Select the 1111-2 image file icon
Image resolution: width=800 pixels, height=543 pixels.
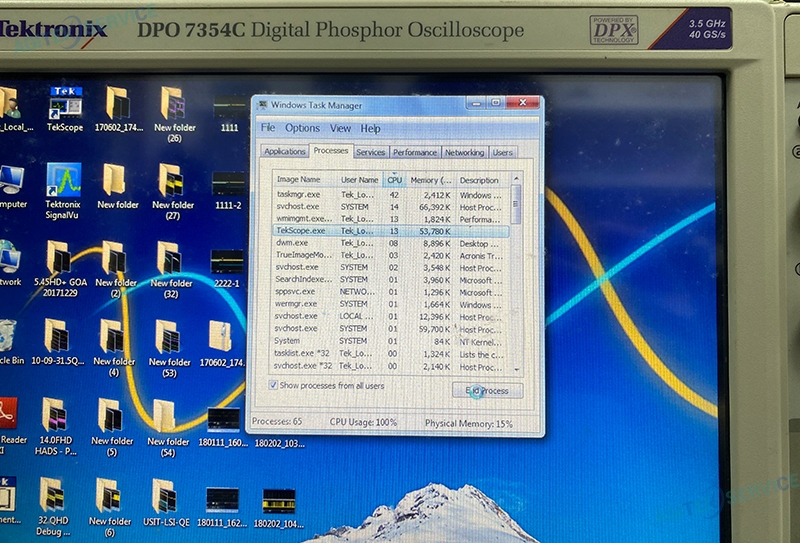[228, 182]
